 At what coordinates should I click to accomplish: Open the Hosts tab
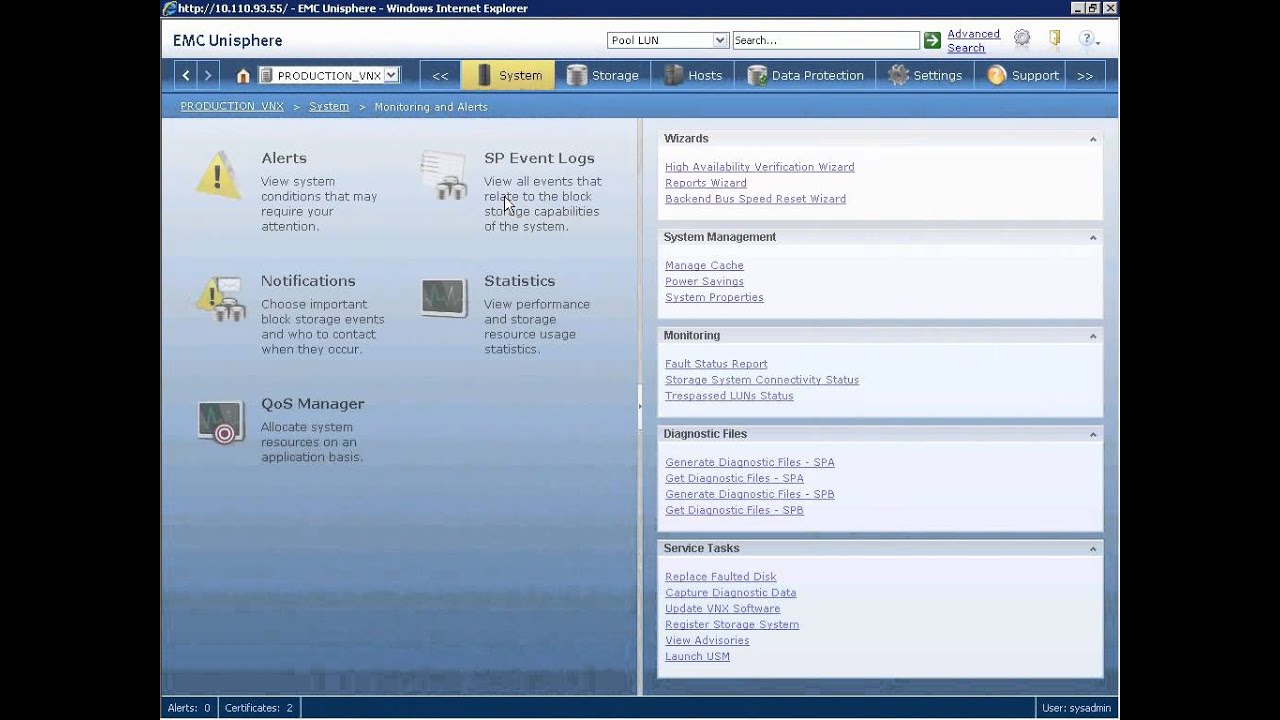pos(693,75)
